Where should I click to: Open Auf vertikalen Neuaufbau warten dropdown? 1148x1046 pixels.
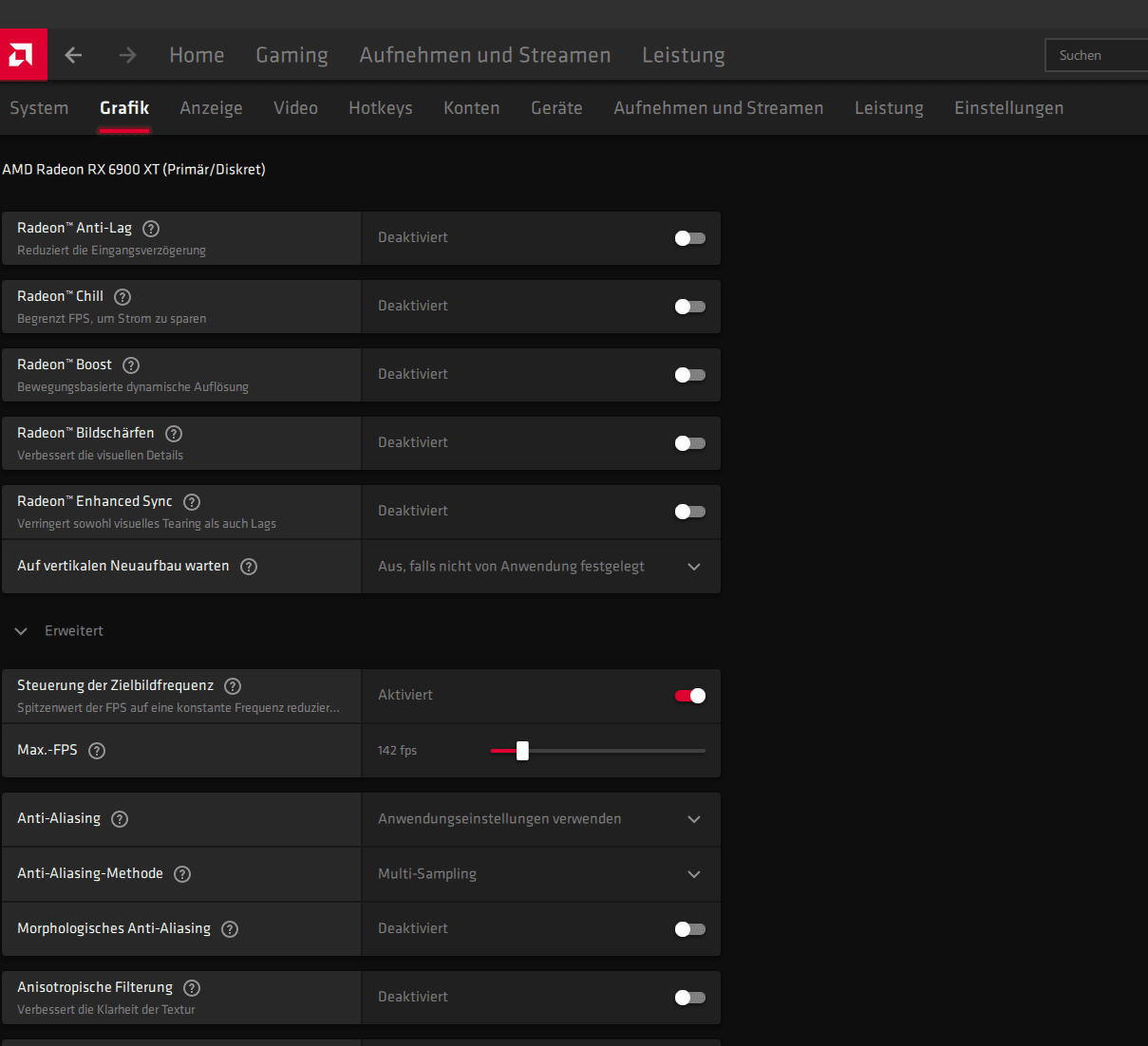pyautogui.click(x=540, y=567)
